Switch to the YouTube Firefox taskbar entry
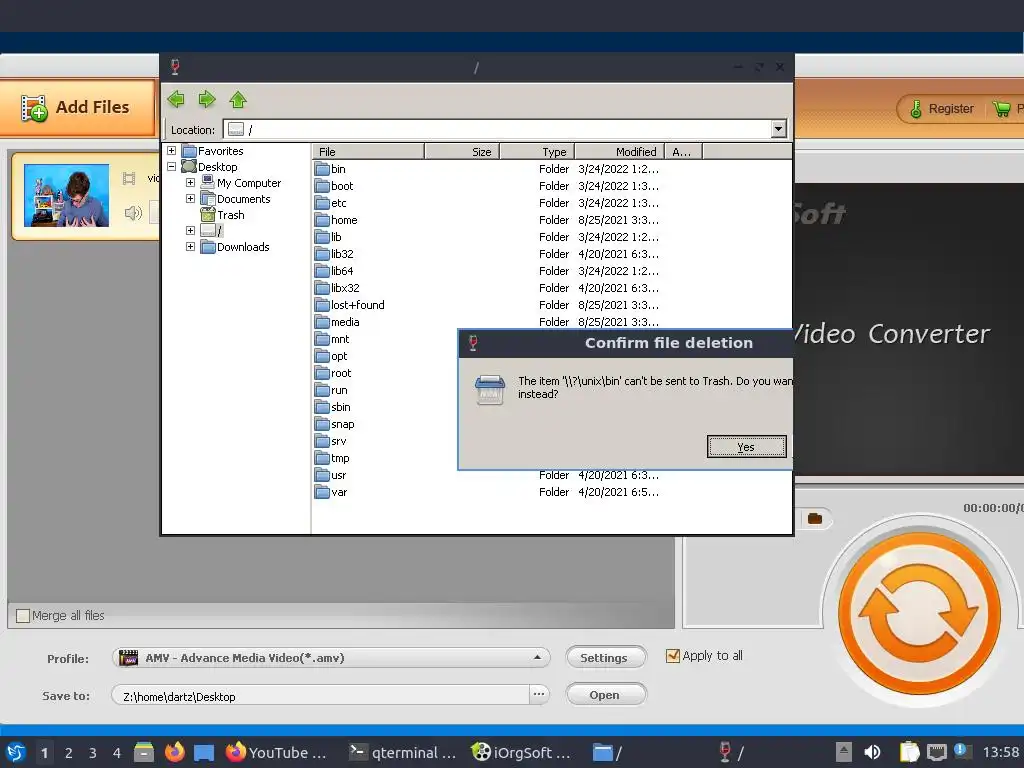Viewport: 1024px width, 768px height. (276, 753)
